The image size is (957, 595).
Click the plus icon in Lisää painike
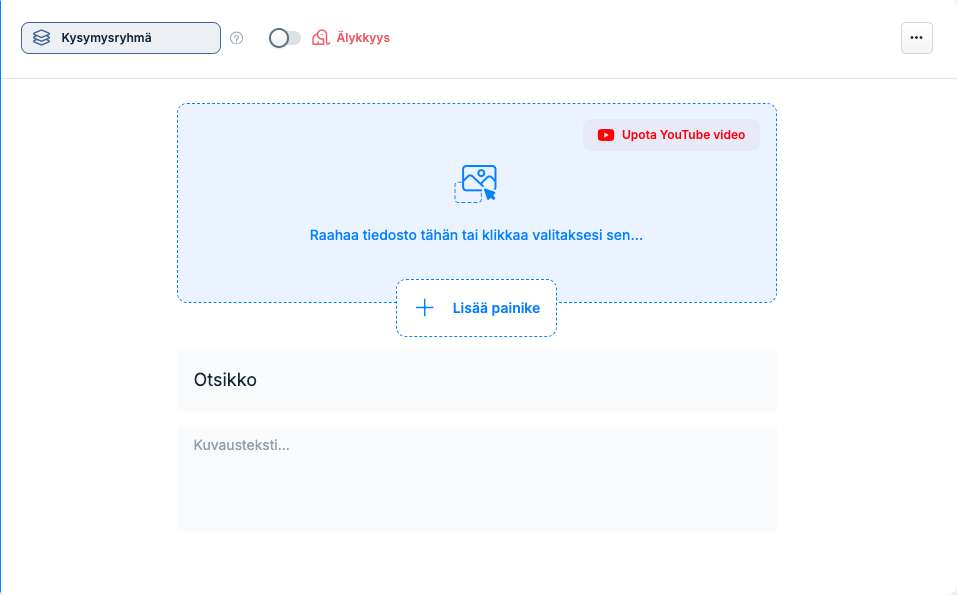(x=425, y=308)
